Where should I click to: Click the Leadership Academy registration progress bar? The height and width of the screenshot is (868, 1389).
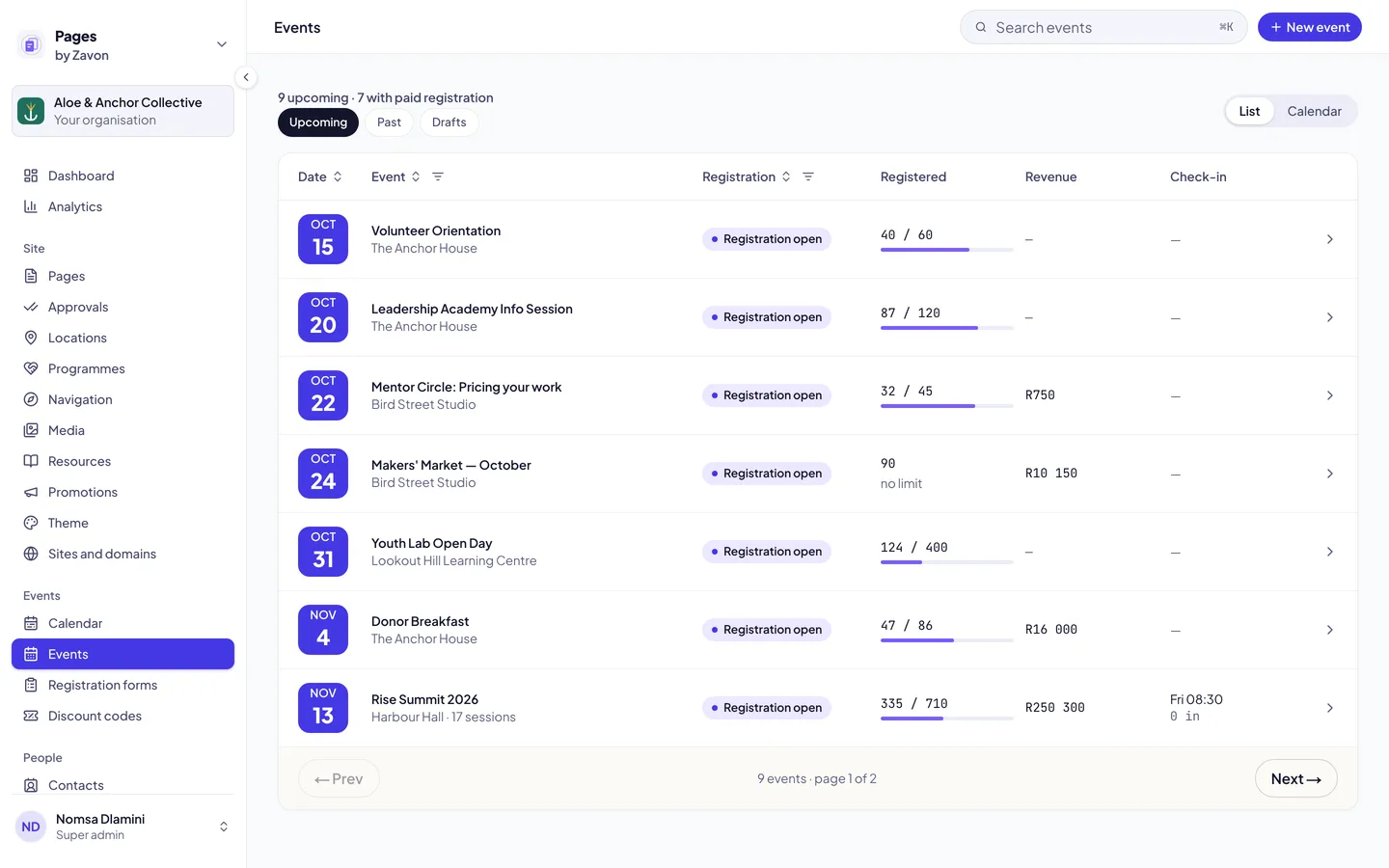click(947, 328)
